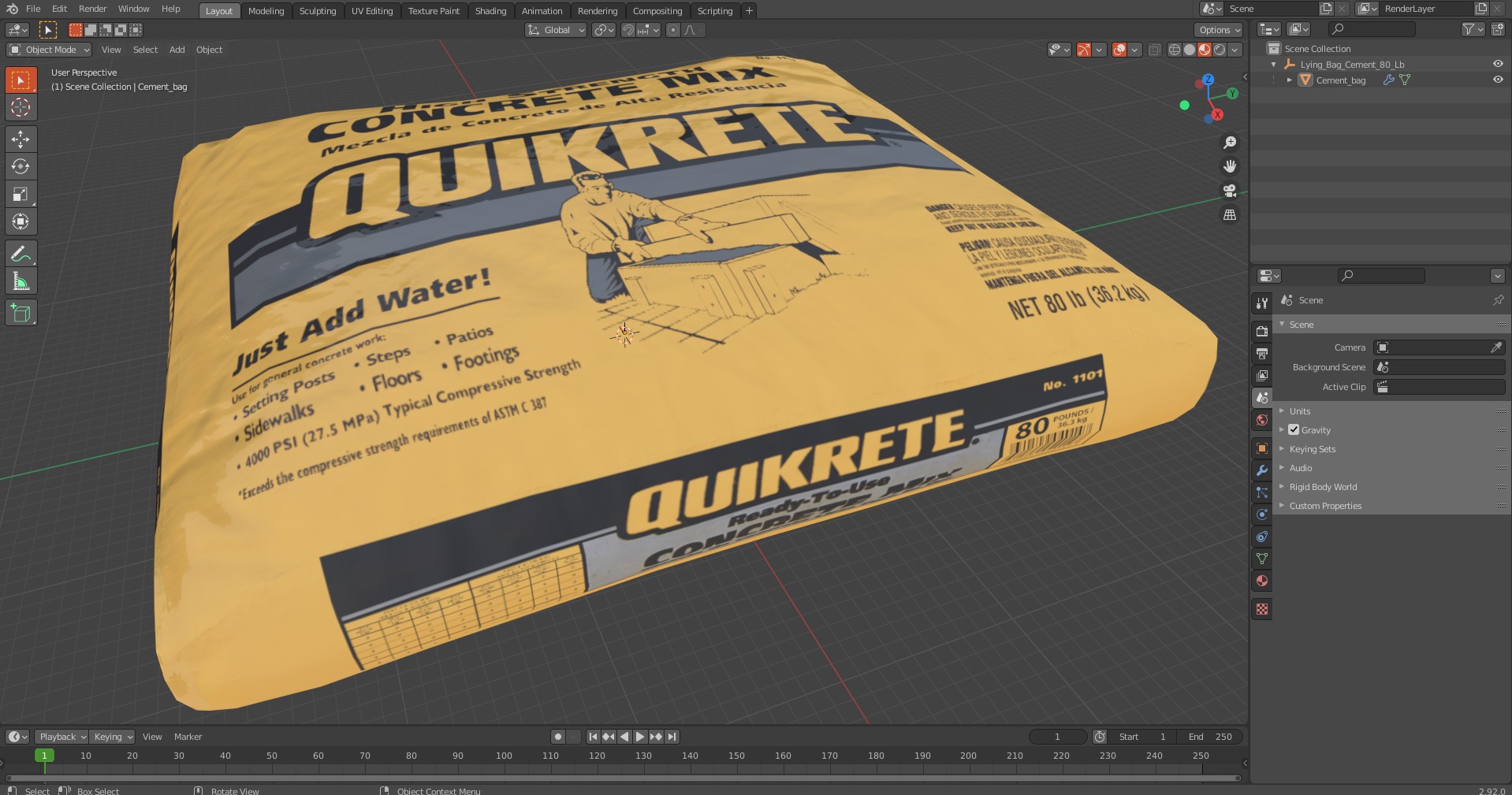Switch perspective/orthographic grid icon

1230,214
